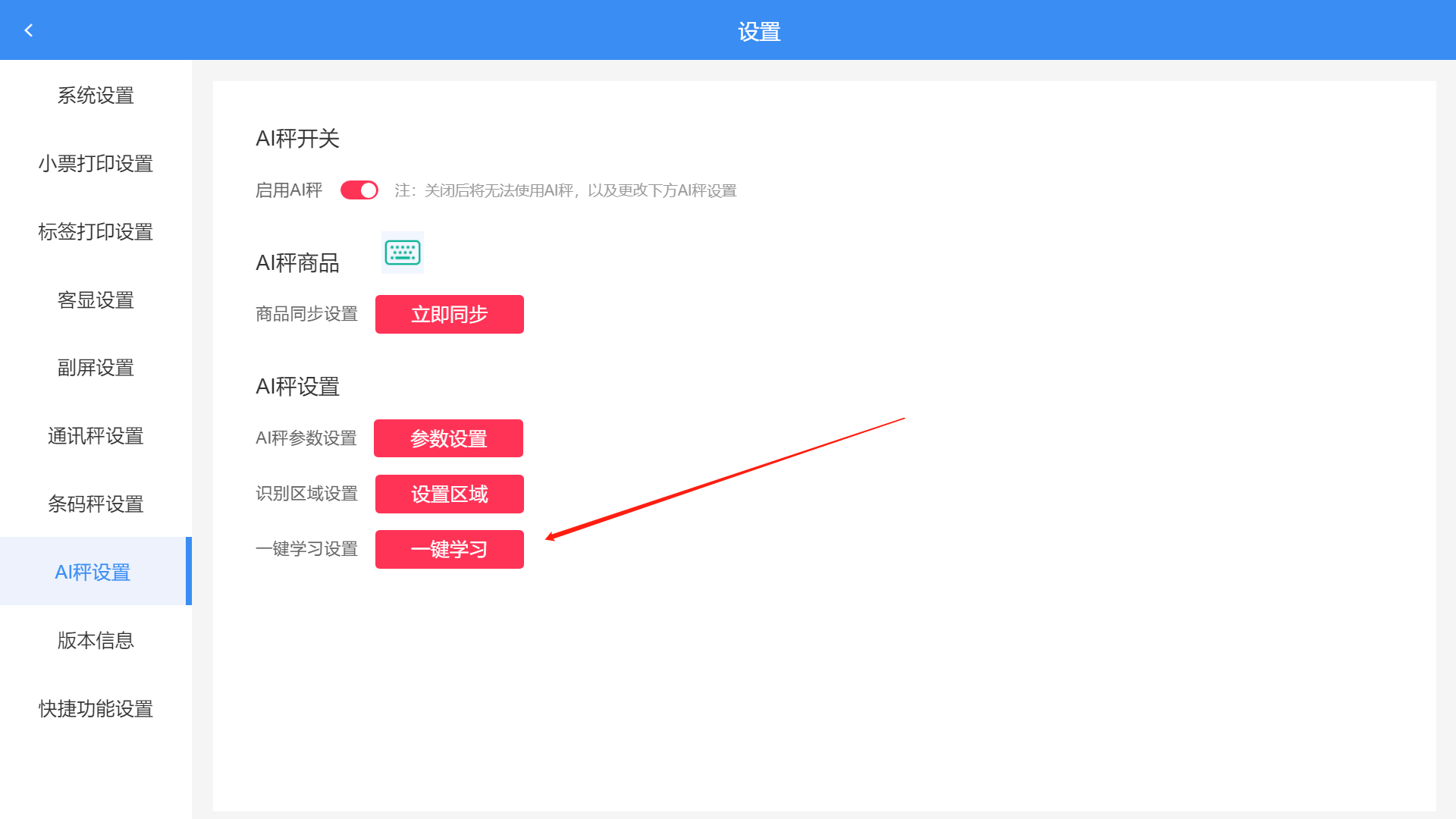Select the AI秤设置 sidebar item

96,571
